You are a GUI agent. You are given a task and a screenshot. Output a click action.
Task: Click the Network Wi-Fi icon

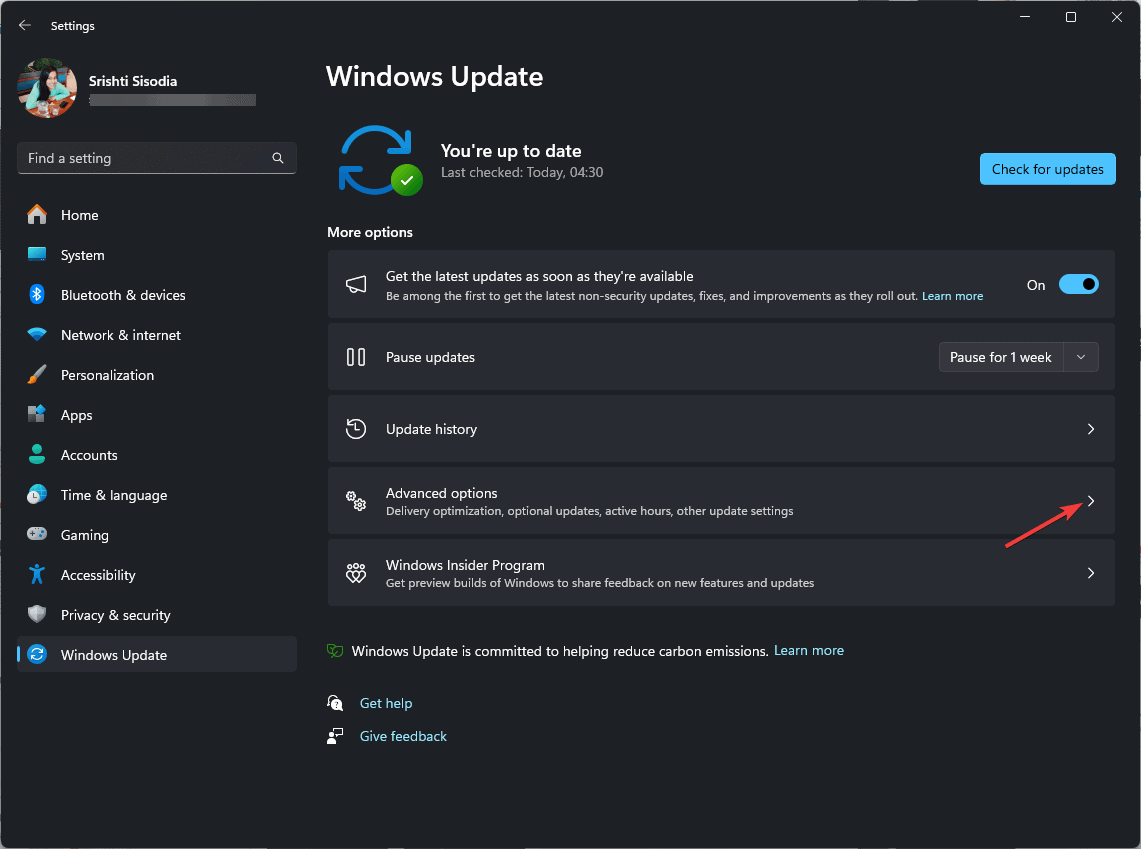click(x=37, y=335)
